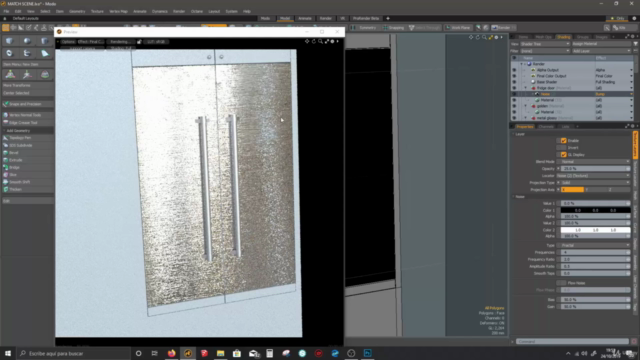The width and height of the screenshot is (640, 360).
Task: Collapse the fridge door material group
Action: pyautogui.click(x=525, y=88)
